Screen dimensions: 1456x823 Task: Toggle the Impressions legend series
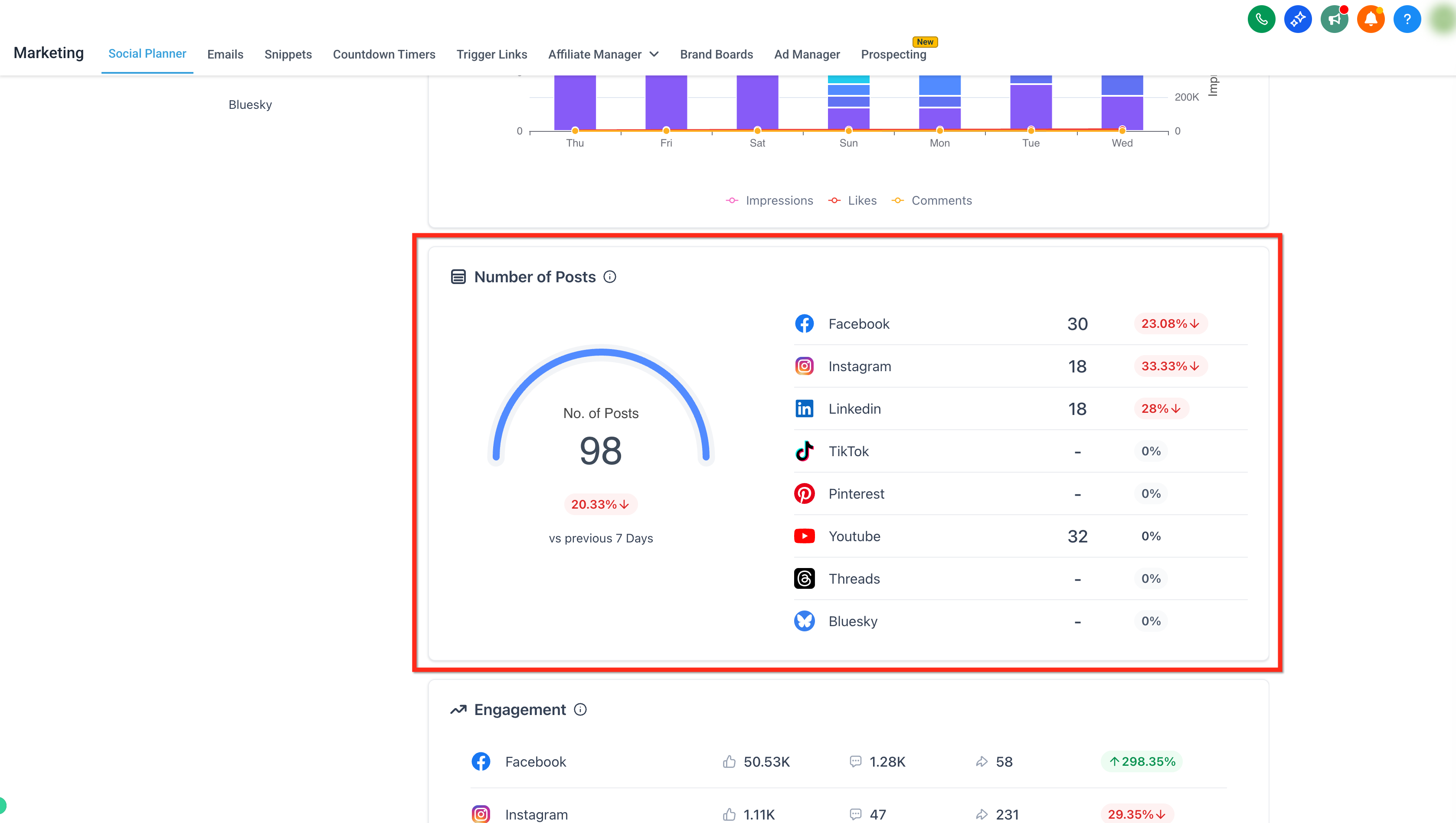[769, 201]
